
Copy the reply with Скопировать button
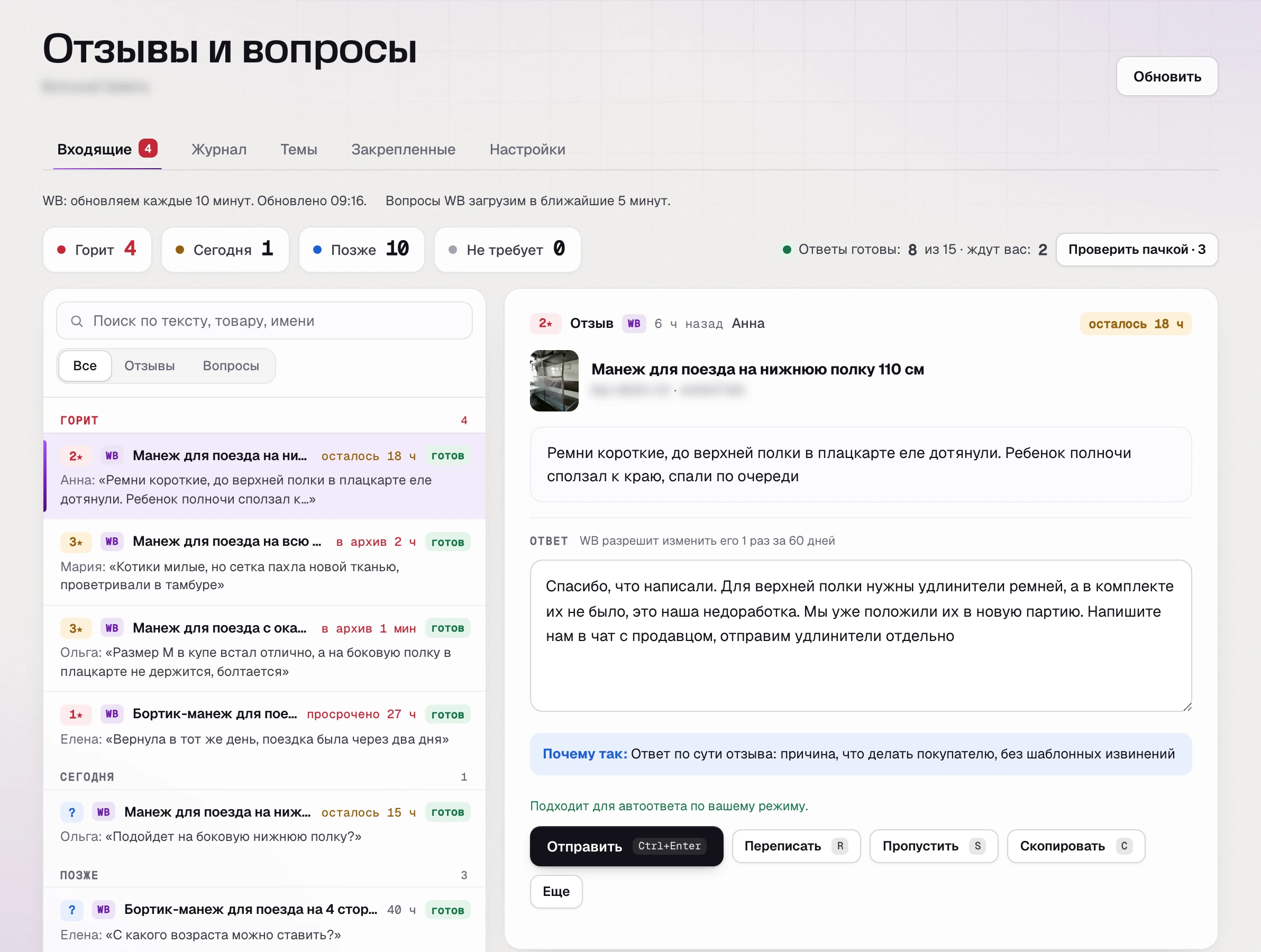[x=1076, y=847]
